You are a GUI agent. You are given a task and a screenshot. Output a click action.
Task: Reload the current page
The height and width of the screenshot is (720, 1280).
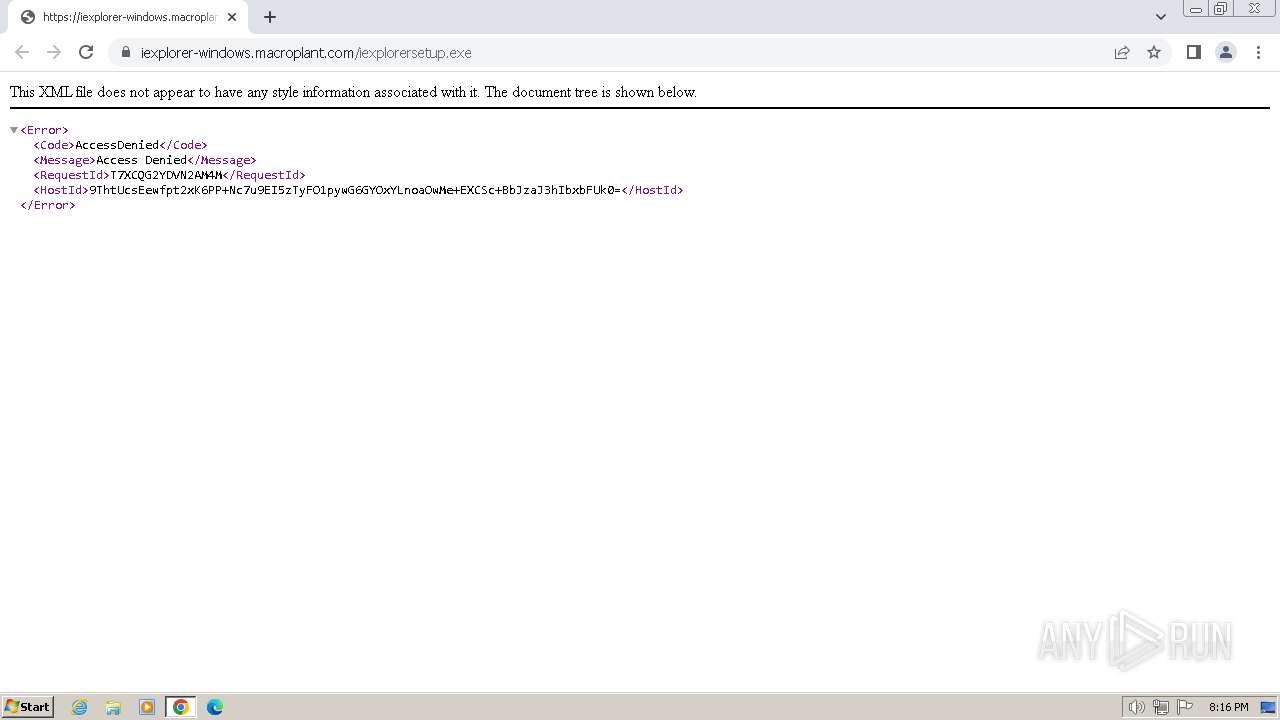click(x=86, y=52)
